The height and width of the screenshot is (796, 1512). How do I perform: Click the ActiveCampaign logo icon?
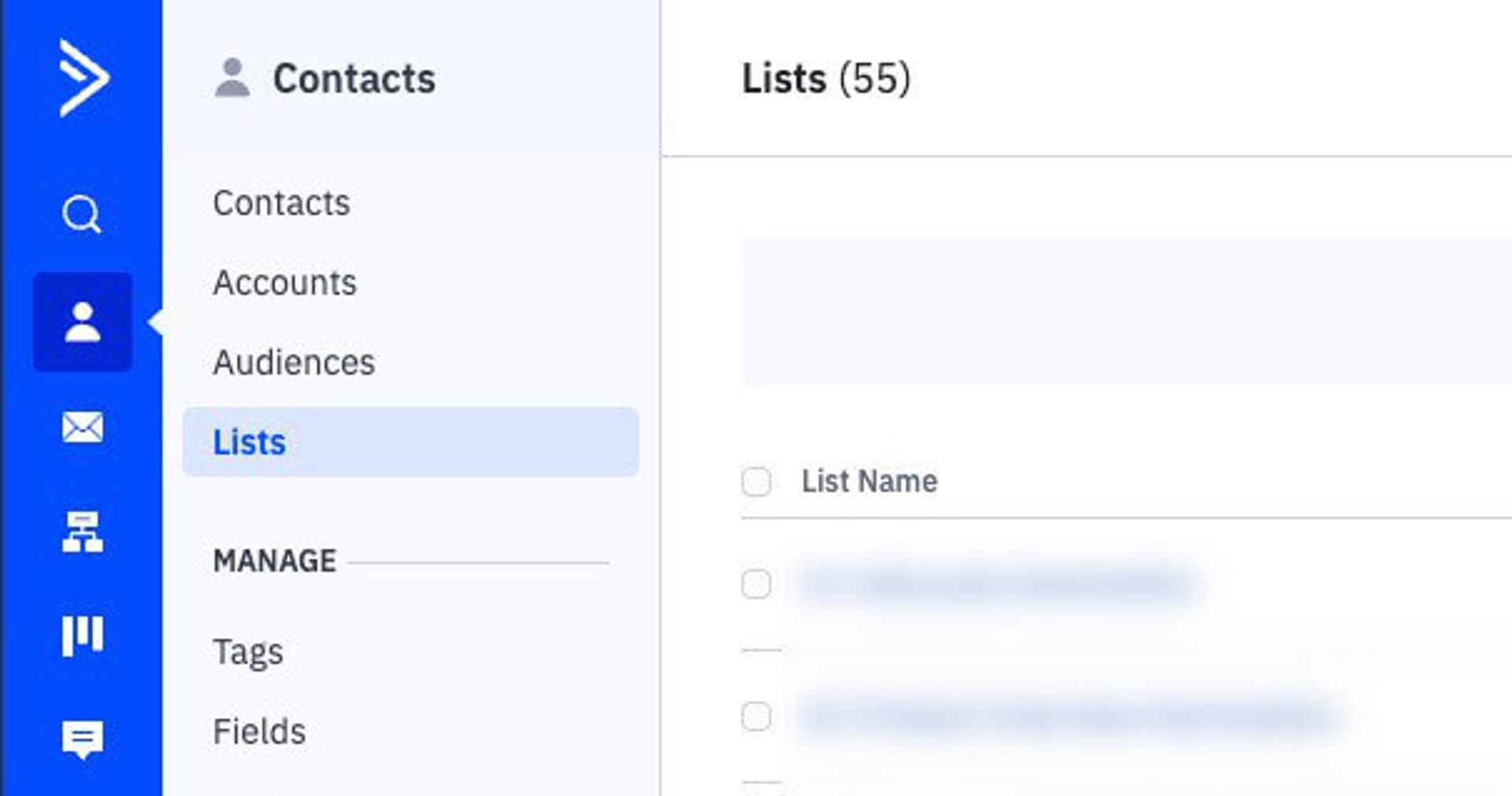coord(83,78)
